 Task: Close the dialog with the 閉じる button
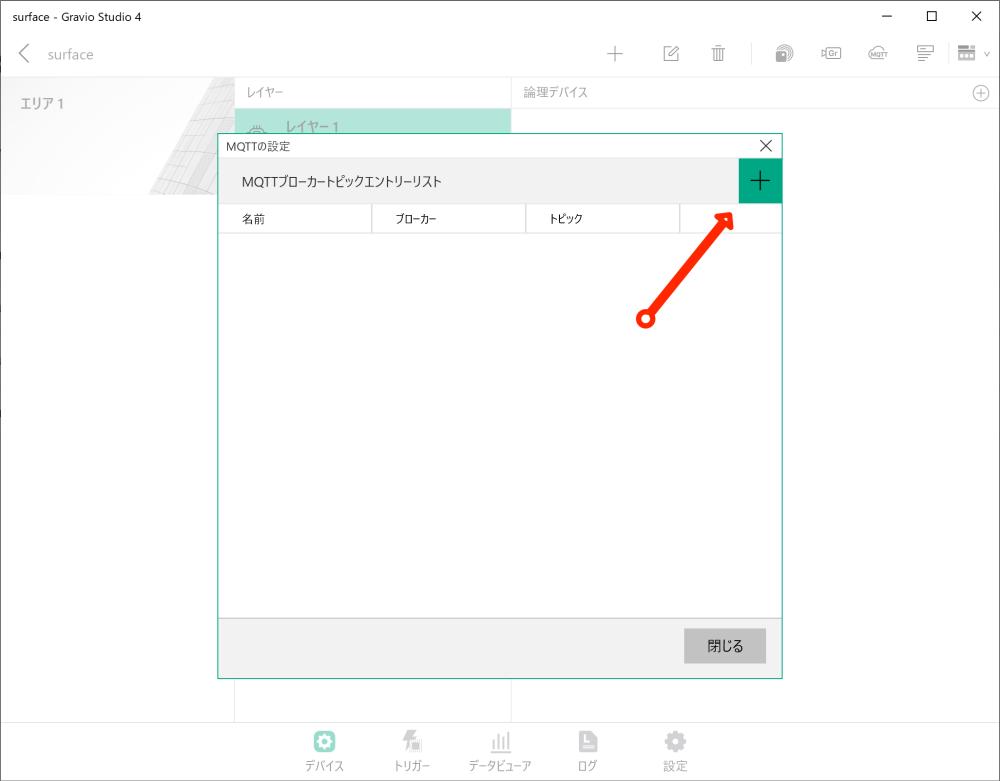click(724, 645)
